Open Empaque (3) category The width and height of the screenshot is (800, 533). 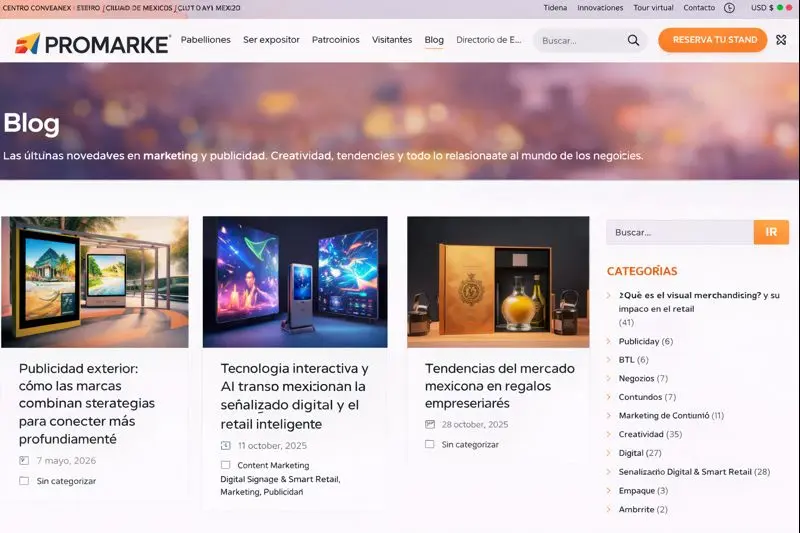pyautogui.click(x=643, y=490)
